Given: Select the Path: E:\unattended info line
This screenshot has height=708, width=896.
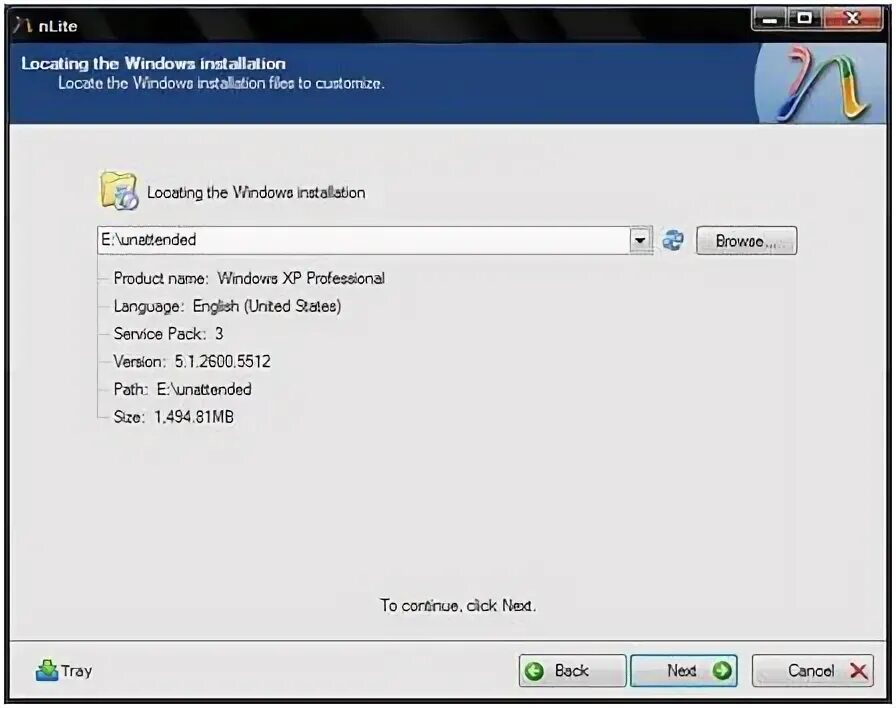Looking at the screenshot, I should pos(182,389).
